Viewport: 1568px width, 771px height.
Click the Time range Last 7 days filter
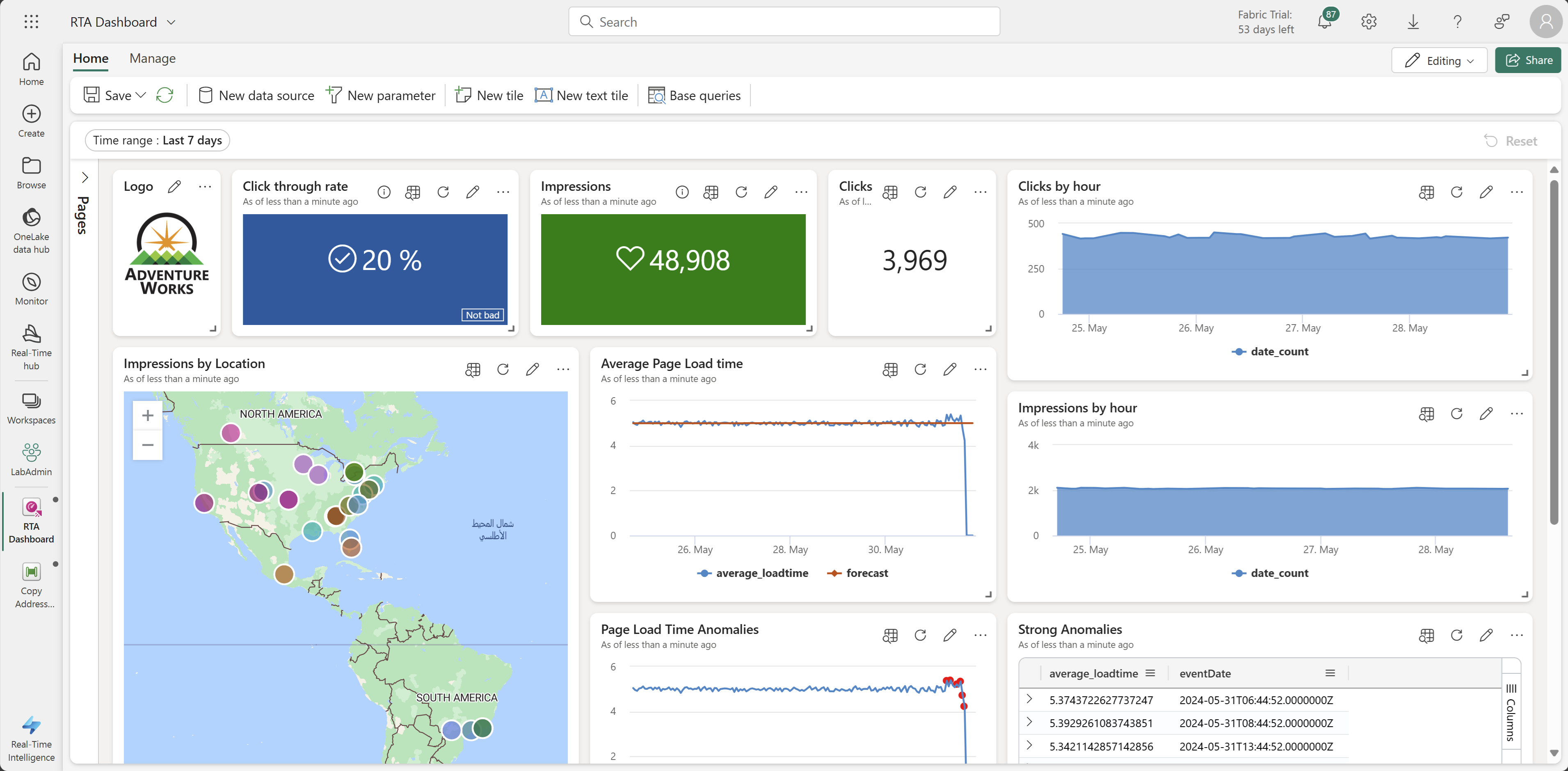tap(157, 140)
